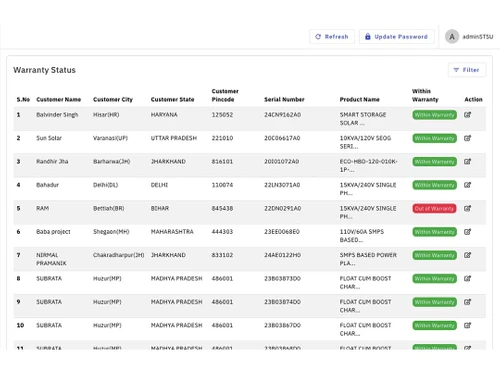Open action icon for Bahadur row
Screen dimensions: 500x375
tap(467, 185)
